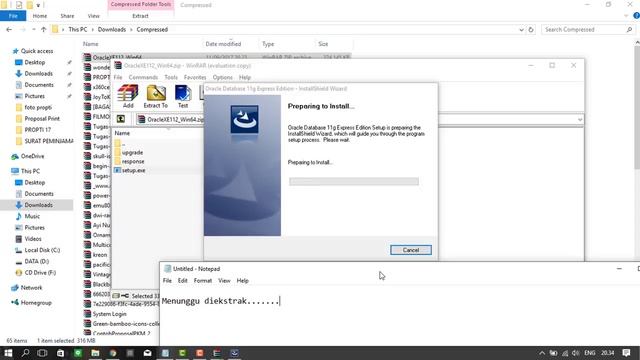The image size is (640, 360).
Task: Open 'foto propti' folder in sidebar
Action: click(x=38, y=107)
